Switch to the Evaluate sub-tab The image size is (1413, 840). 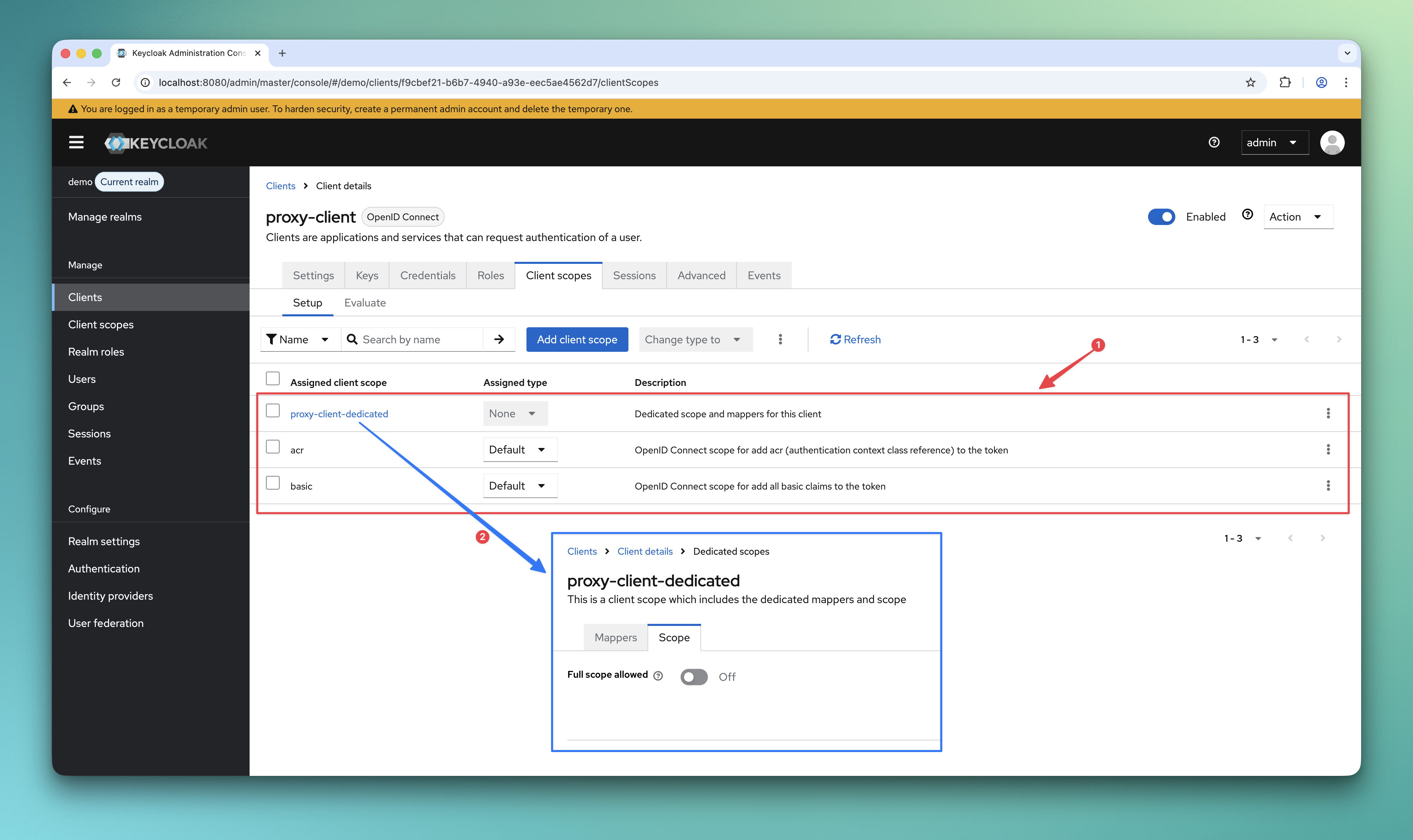365,302
